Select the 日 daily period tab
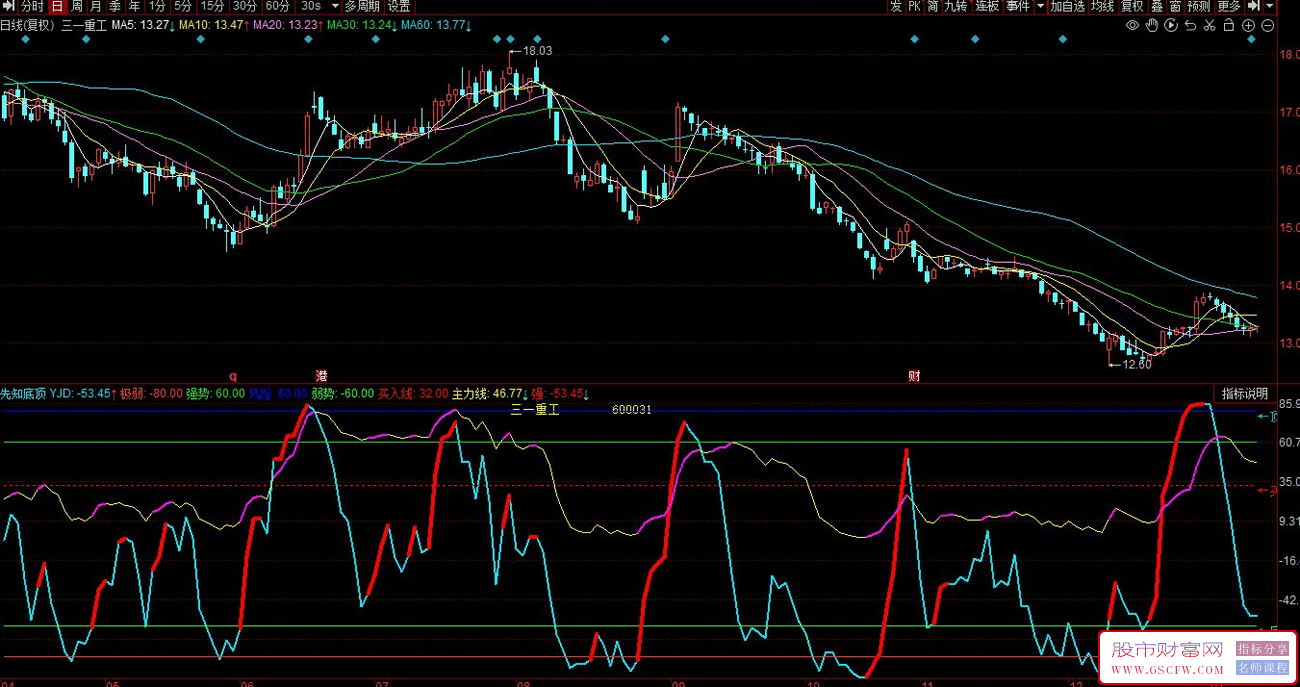The width and height of the screenshot is (1300, 687). [57, 6]
